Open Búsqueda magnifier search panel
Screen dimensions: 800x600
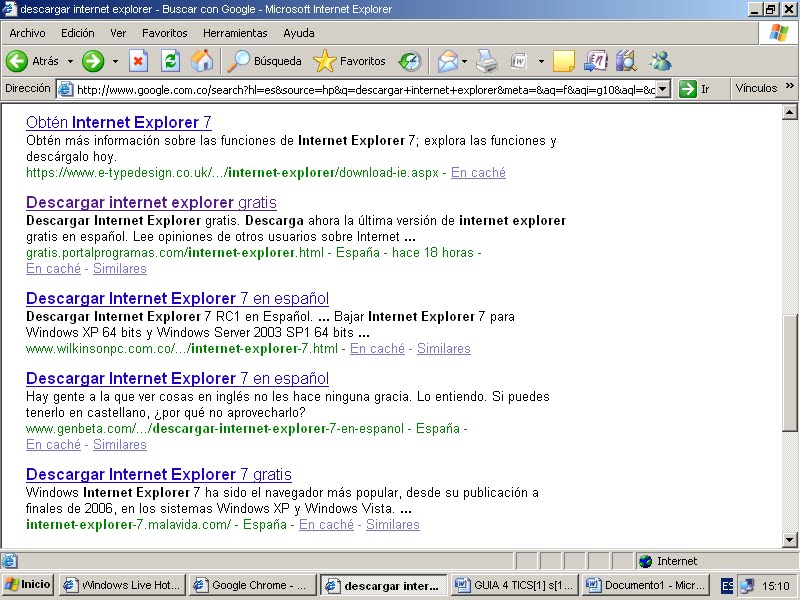pyautogui.click(x=264, y=61)
